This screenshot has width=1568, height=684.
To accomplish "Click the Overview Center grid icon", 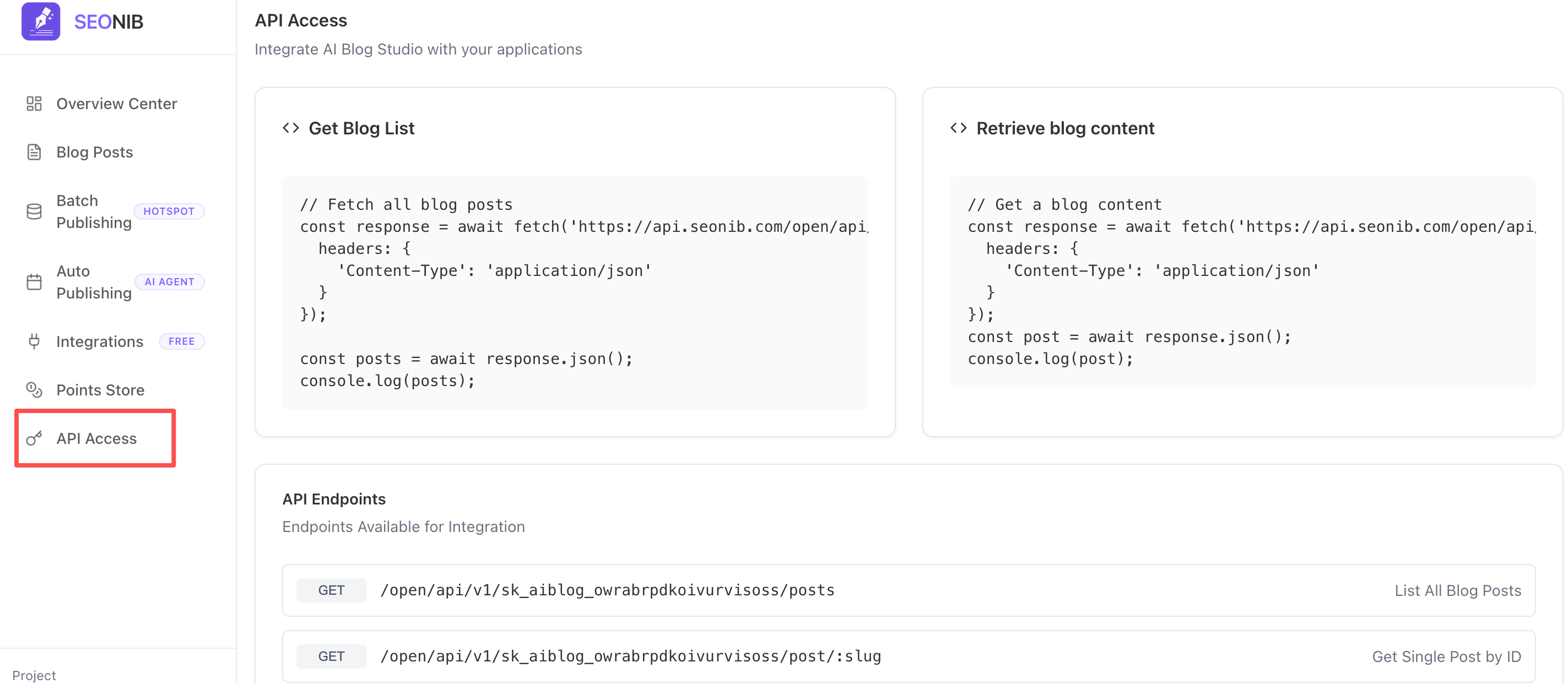I will [34, 104].
